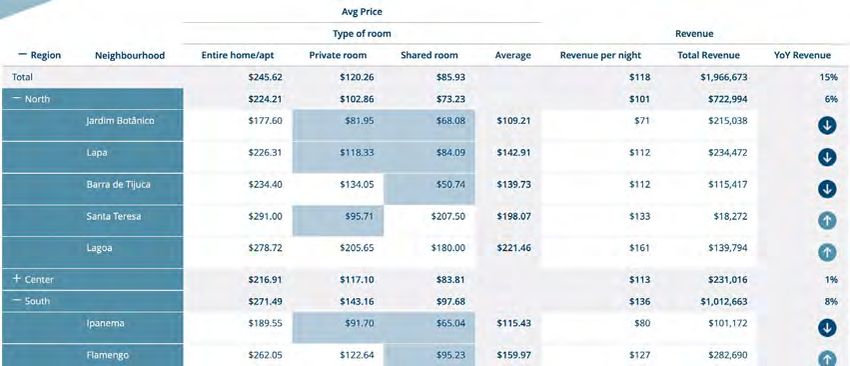Viewport: 850px width, 366px height.
Task: Collapse the South region row
Action: click(x=17, y=300)
